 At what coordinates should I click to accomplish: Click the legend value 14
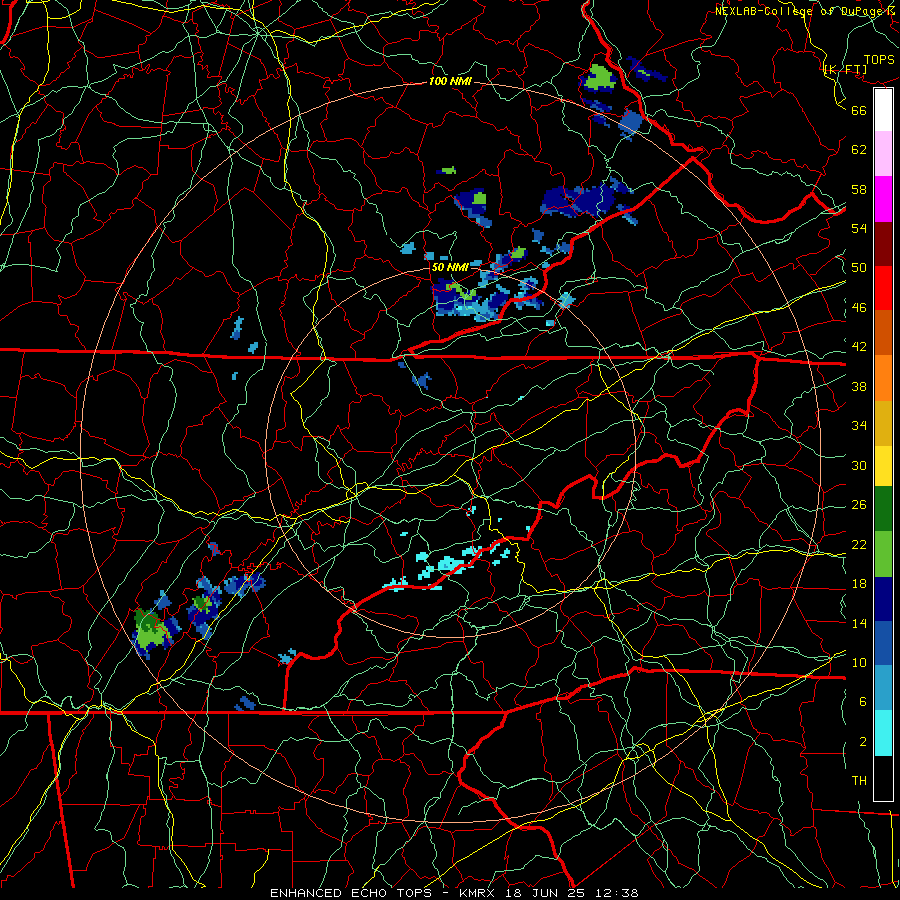[x=859, y=623]
